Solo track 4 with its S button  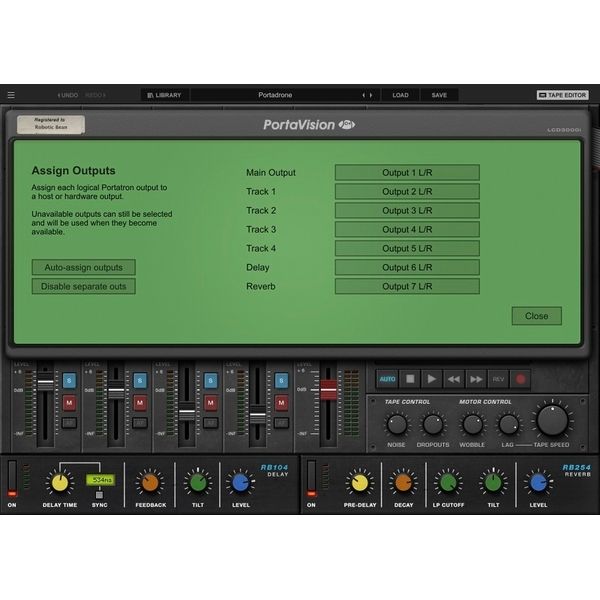point(281,381)
